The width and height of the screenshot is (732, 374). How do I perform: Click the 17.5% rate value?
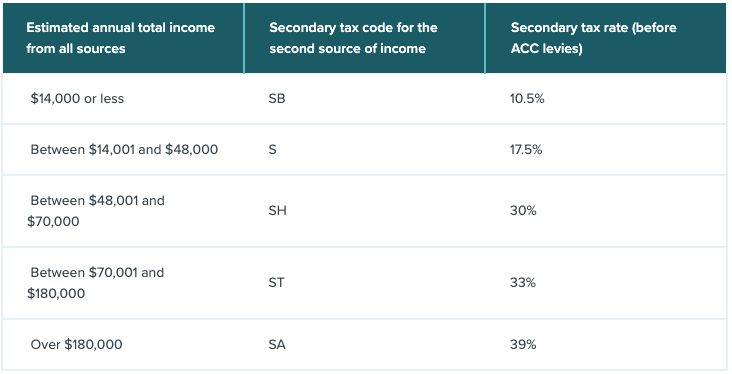(x=526, y=149)
